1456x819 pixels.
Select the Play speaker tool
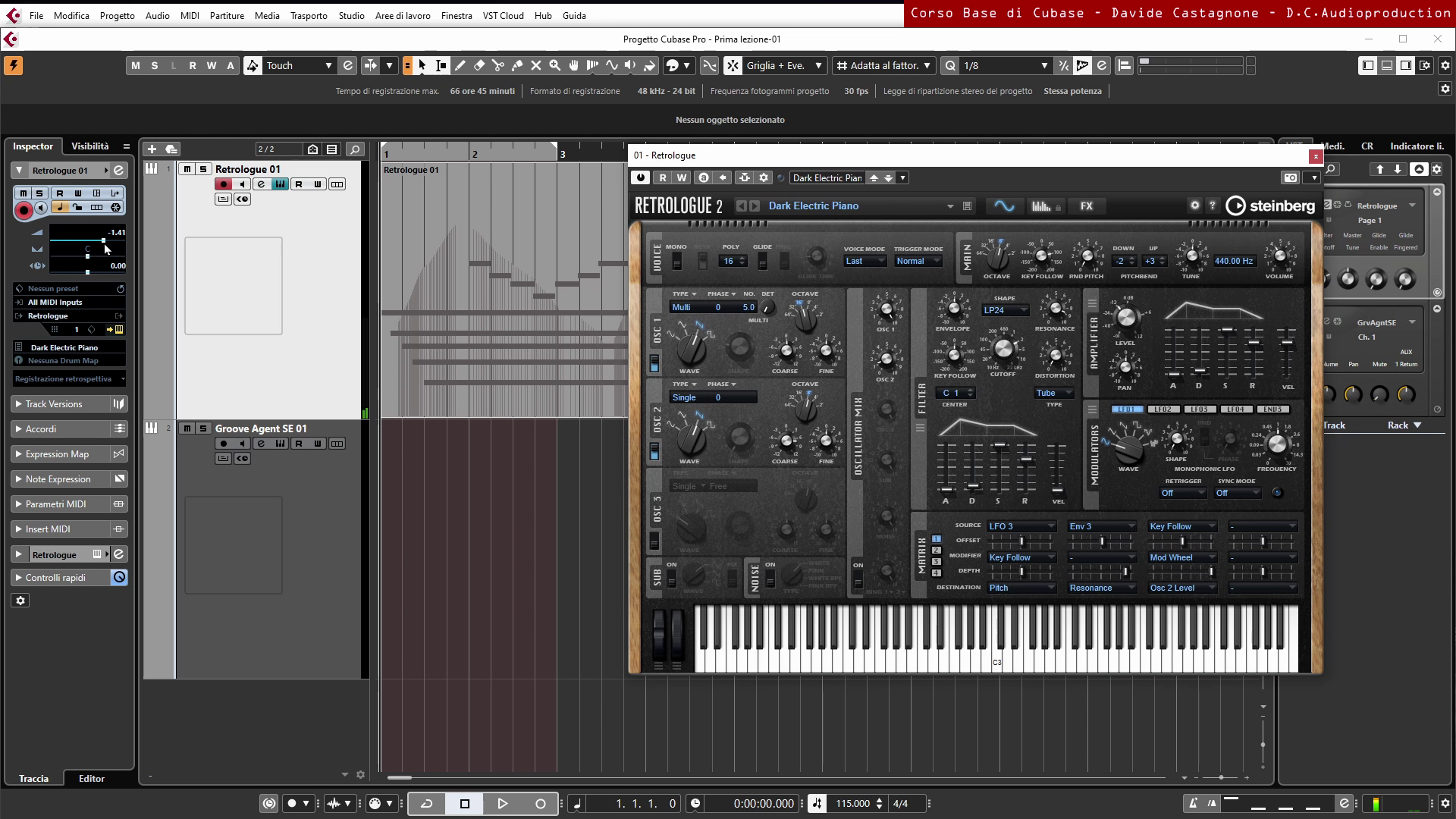630,66
